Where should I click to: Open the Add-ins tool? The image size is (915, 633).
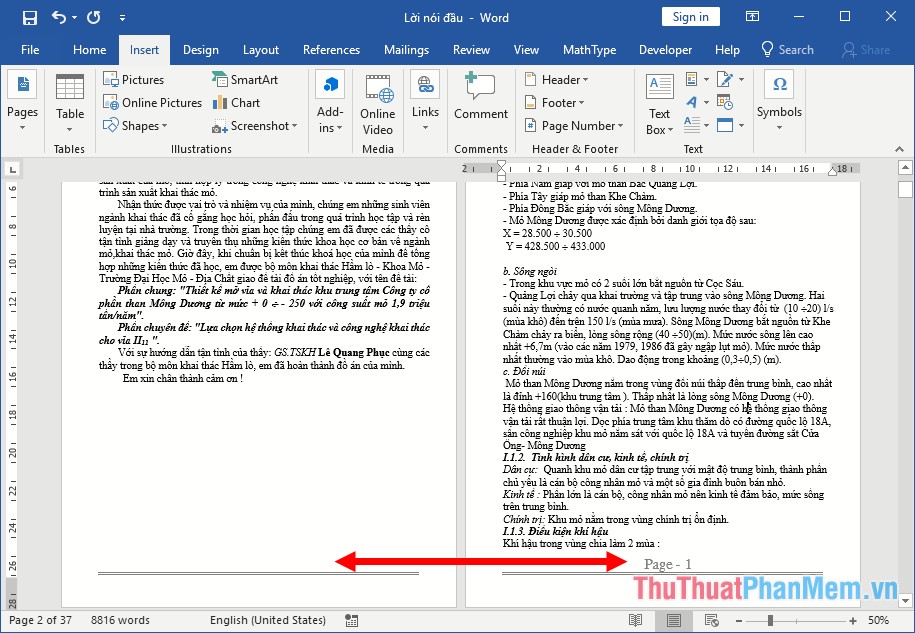click(x=330, y=102)
